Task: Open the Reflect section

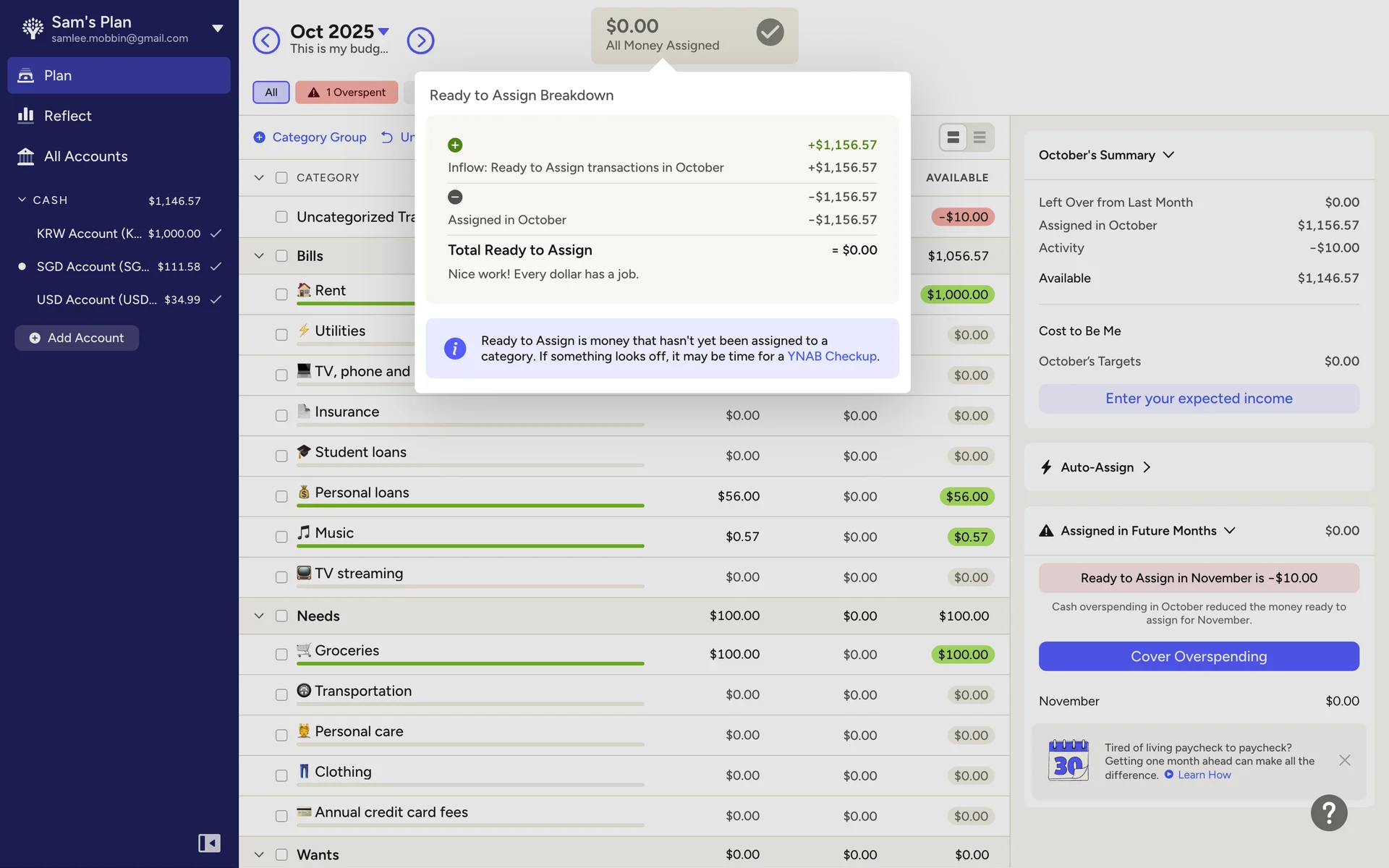Action: [x=67, y=116]
